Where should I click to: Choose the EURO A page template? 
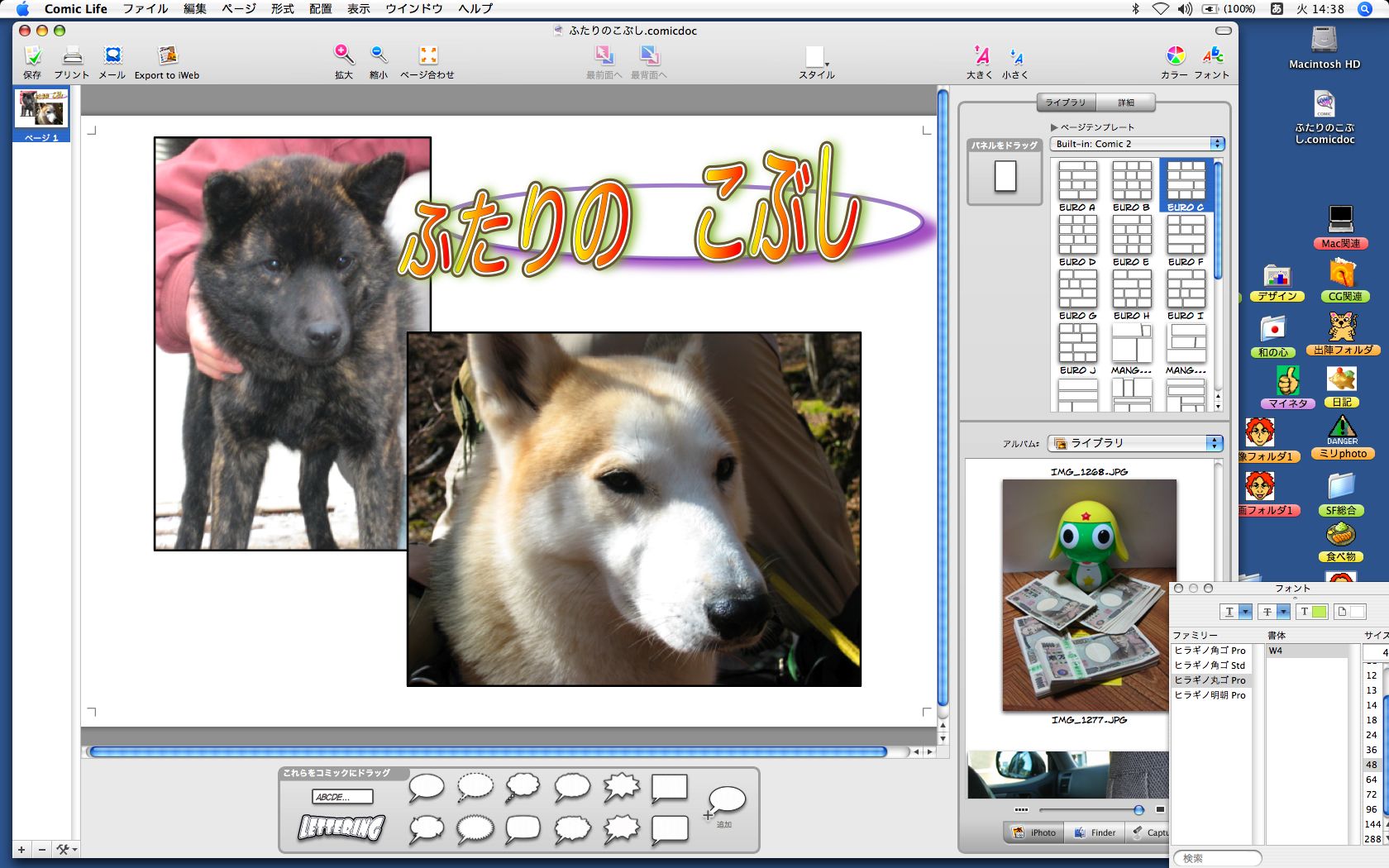(x=1078, y=186)
